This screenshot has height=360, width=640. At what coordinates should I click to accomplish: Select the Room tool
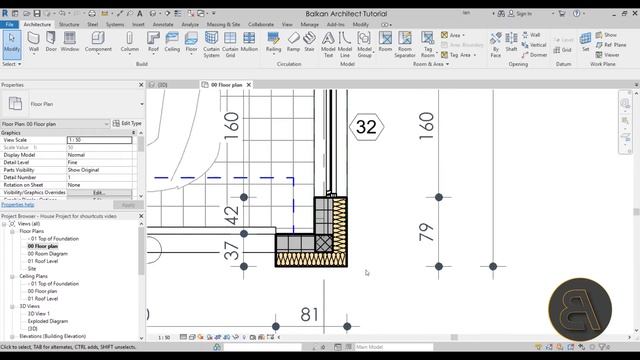[x=385, y=42]
